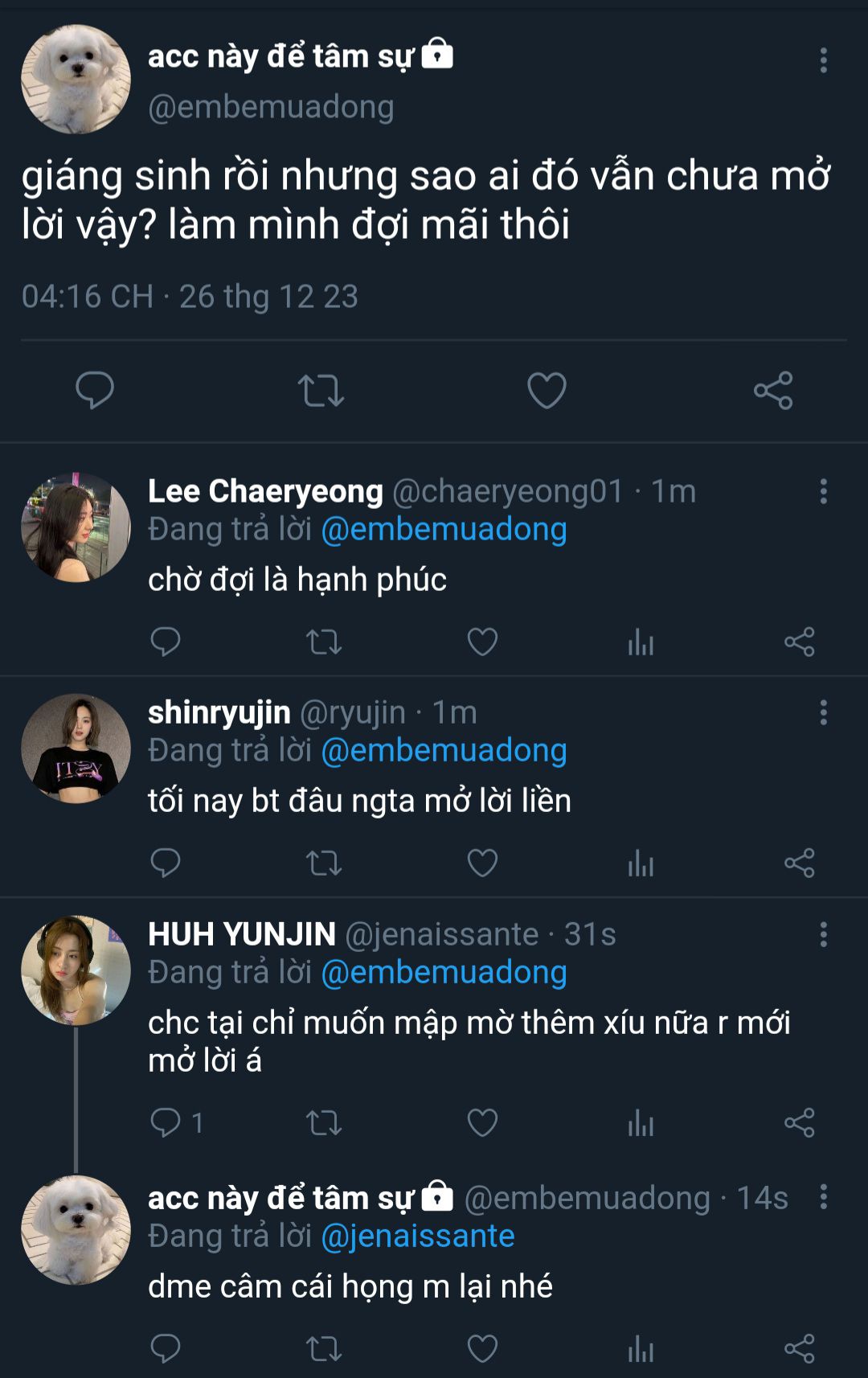View analytics for HUH YUNJIN's reply
Viewport: 868px width, 1378px height.
coord(641,1122)
